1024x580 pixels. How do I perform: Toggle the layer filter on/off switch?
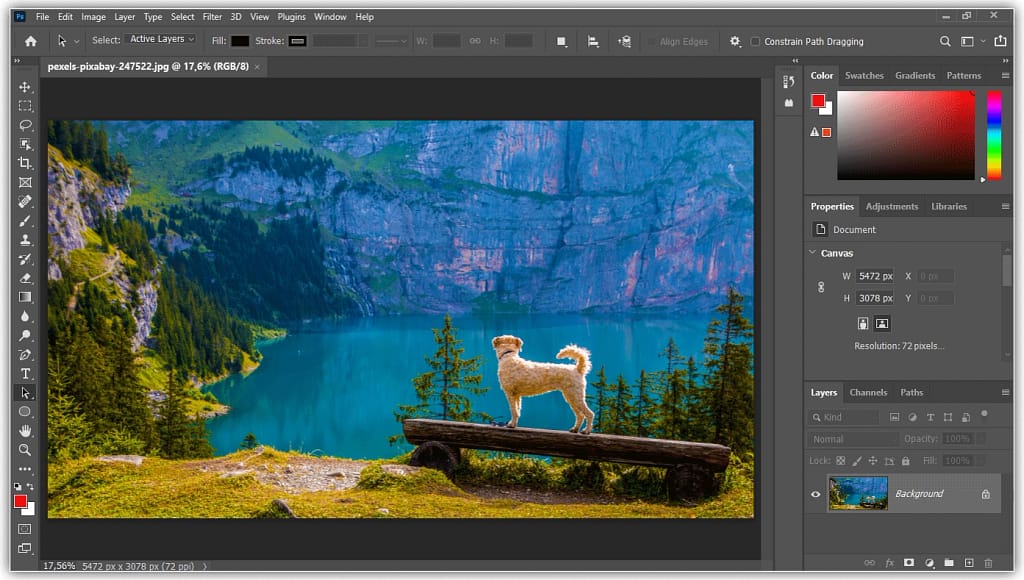coord(984,414)
